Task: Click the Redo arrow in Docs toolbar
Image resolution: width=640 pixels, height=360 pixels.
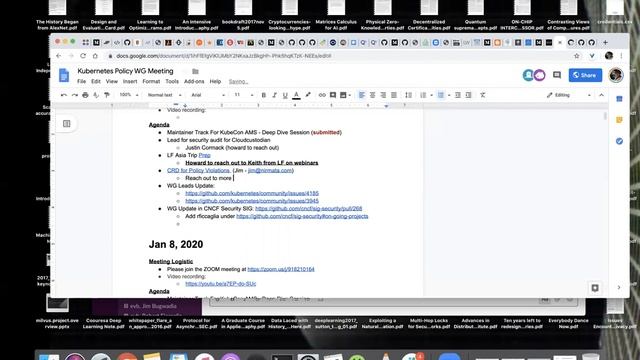Action: [74, 95]
